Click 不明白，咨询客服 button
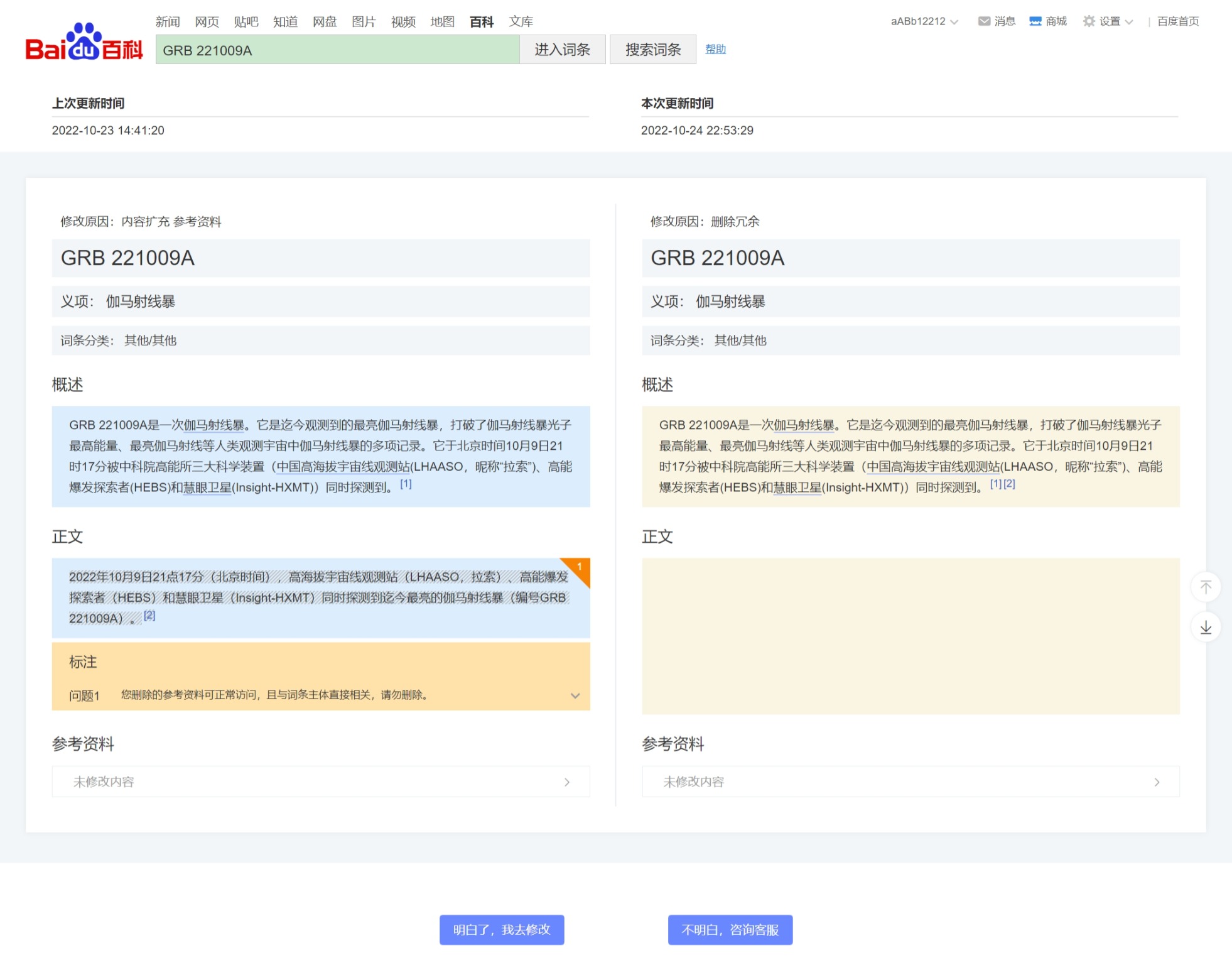The image size is (1232, 970). (x=730, y=930)
